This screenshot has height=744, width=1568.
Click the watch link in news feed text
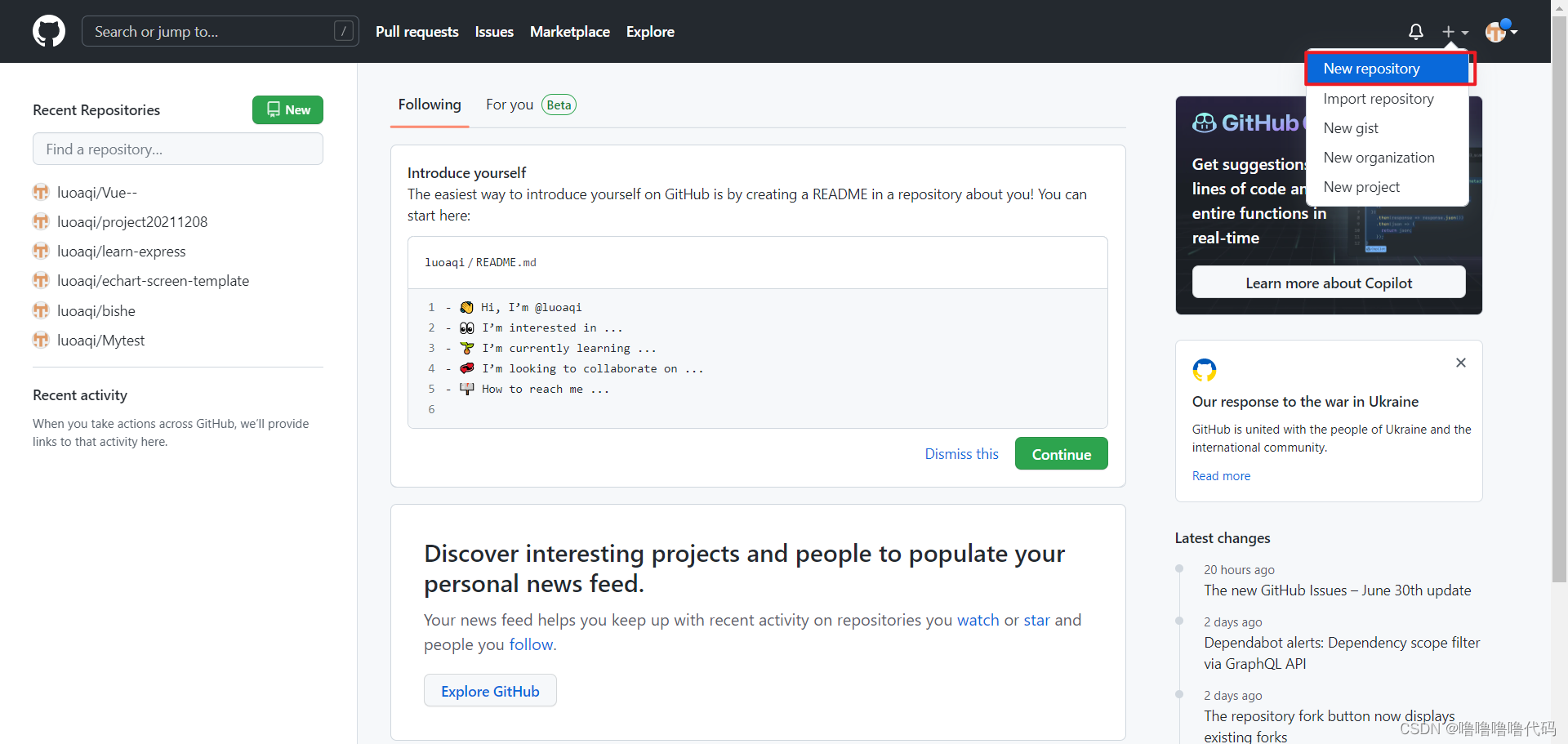(x=978, y=620)
